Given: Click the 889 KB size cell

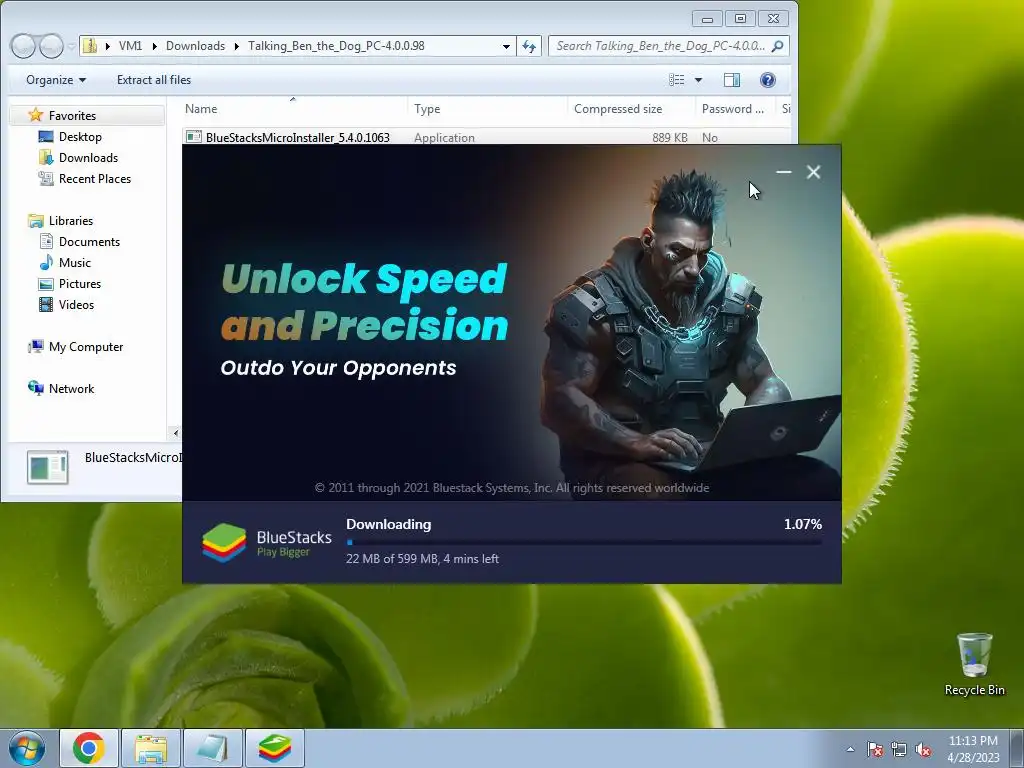Looking at the screenshot, I should point(669,138).
